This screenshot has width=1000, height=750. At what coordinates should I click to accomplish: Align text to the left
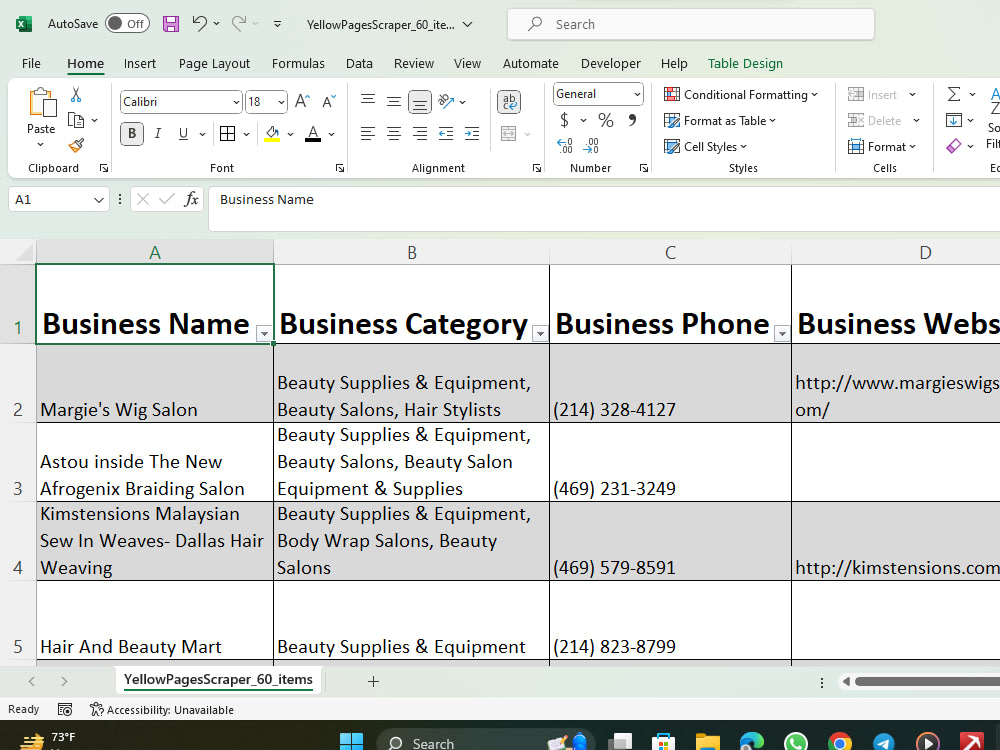coord(367,133)
